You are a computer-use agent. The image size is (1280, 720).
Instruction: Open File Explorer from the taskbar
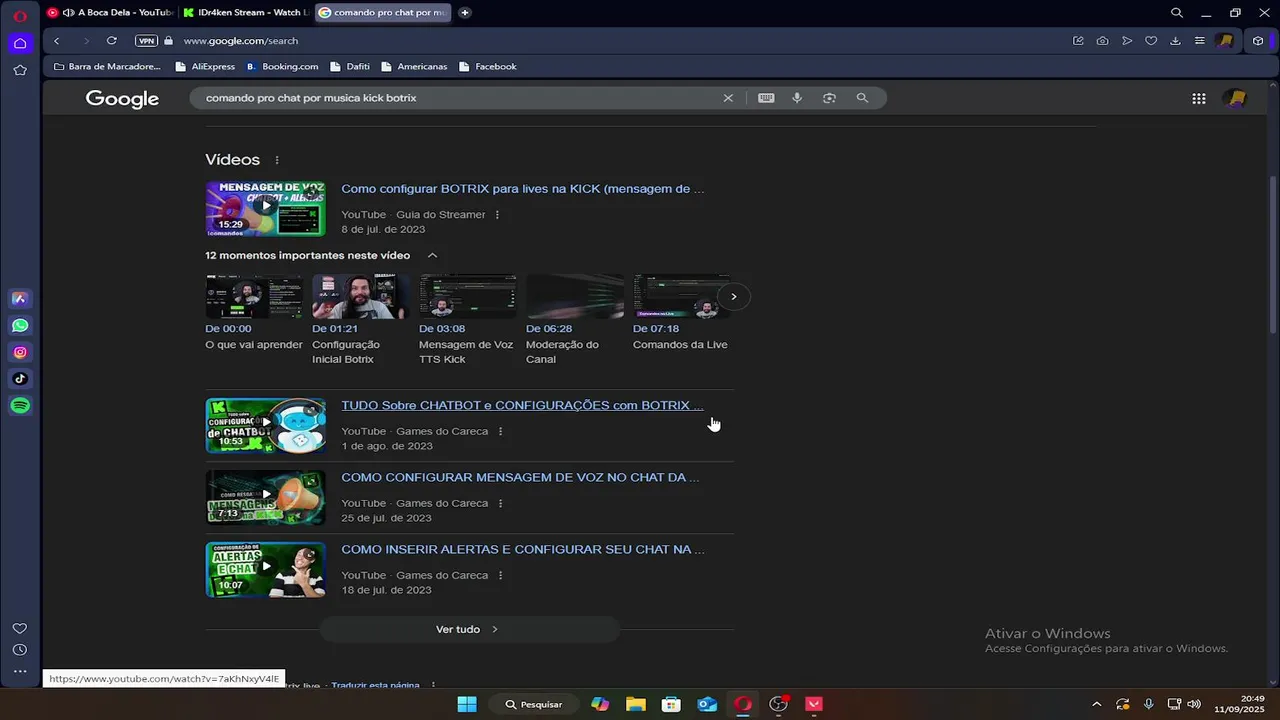636,704
